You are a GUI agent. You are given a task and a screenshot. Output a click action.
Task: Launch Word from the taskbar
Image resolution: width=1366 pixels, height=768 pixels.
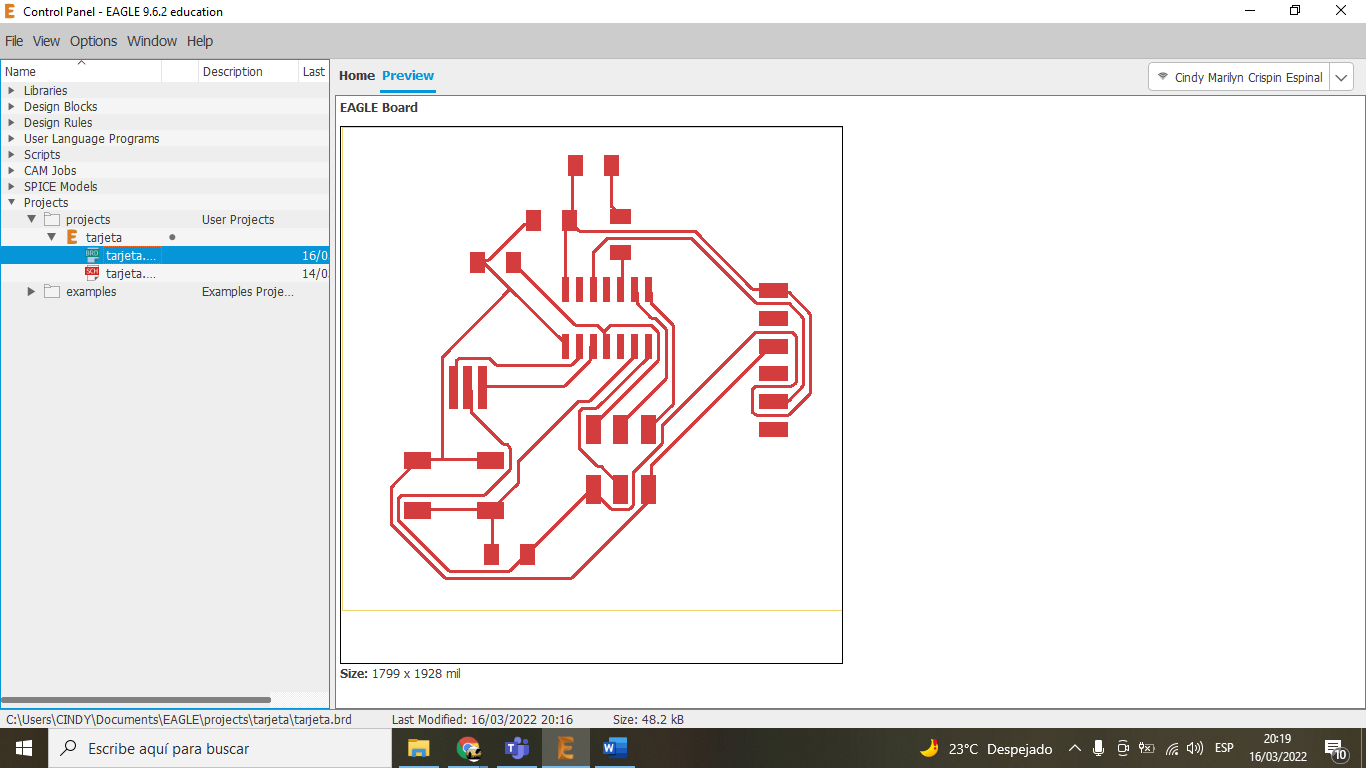[614, 748]
